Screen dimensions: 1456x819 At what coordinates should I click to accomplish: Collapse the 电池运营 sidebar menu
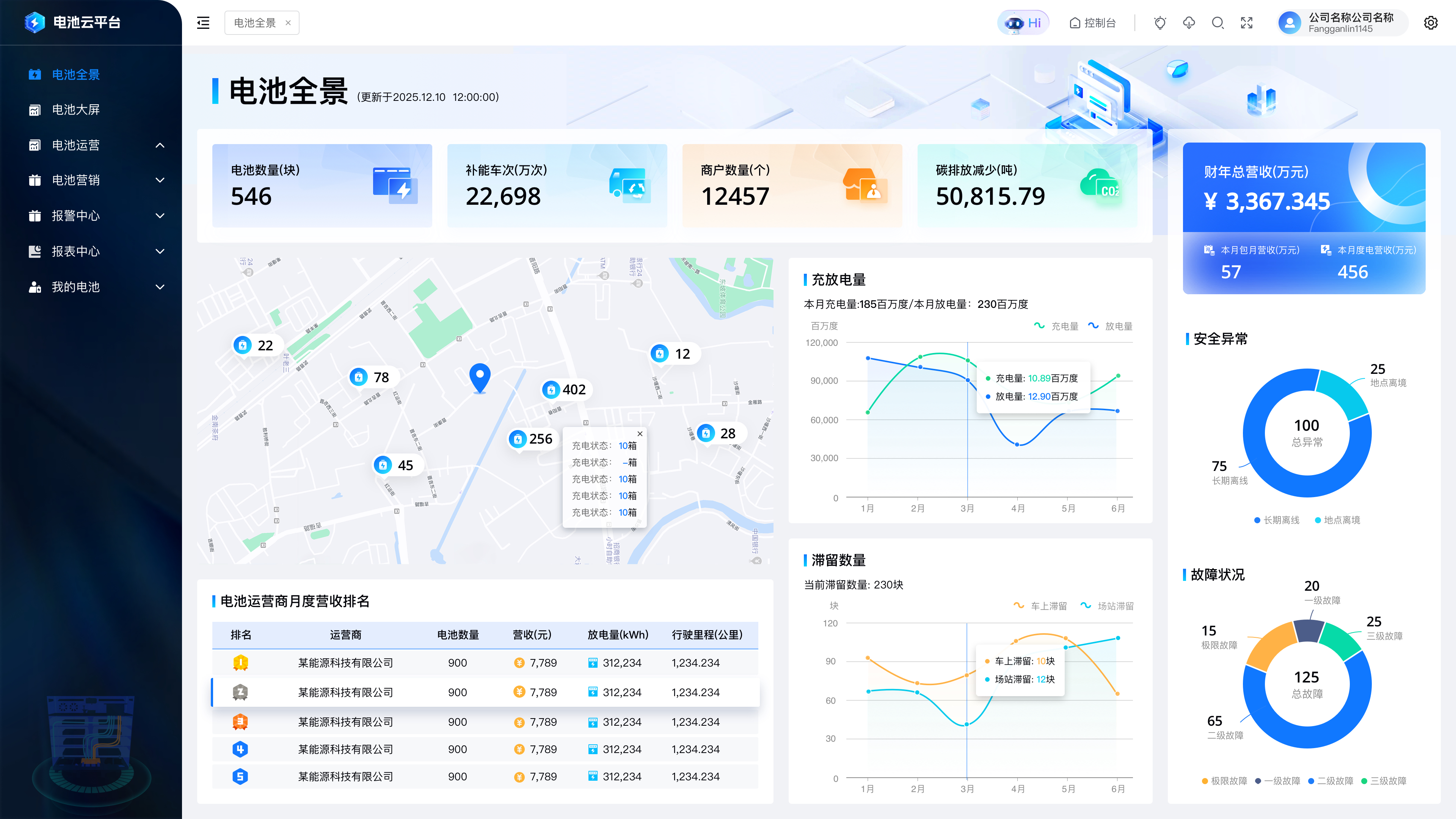pyautogui.click(x=160, y=145)
